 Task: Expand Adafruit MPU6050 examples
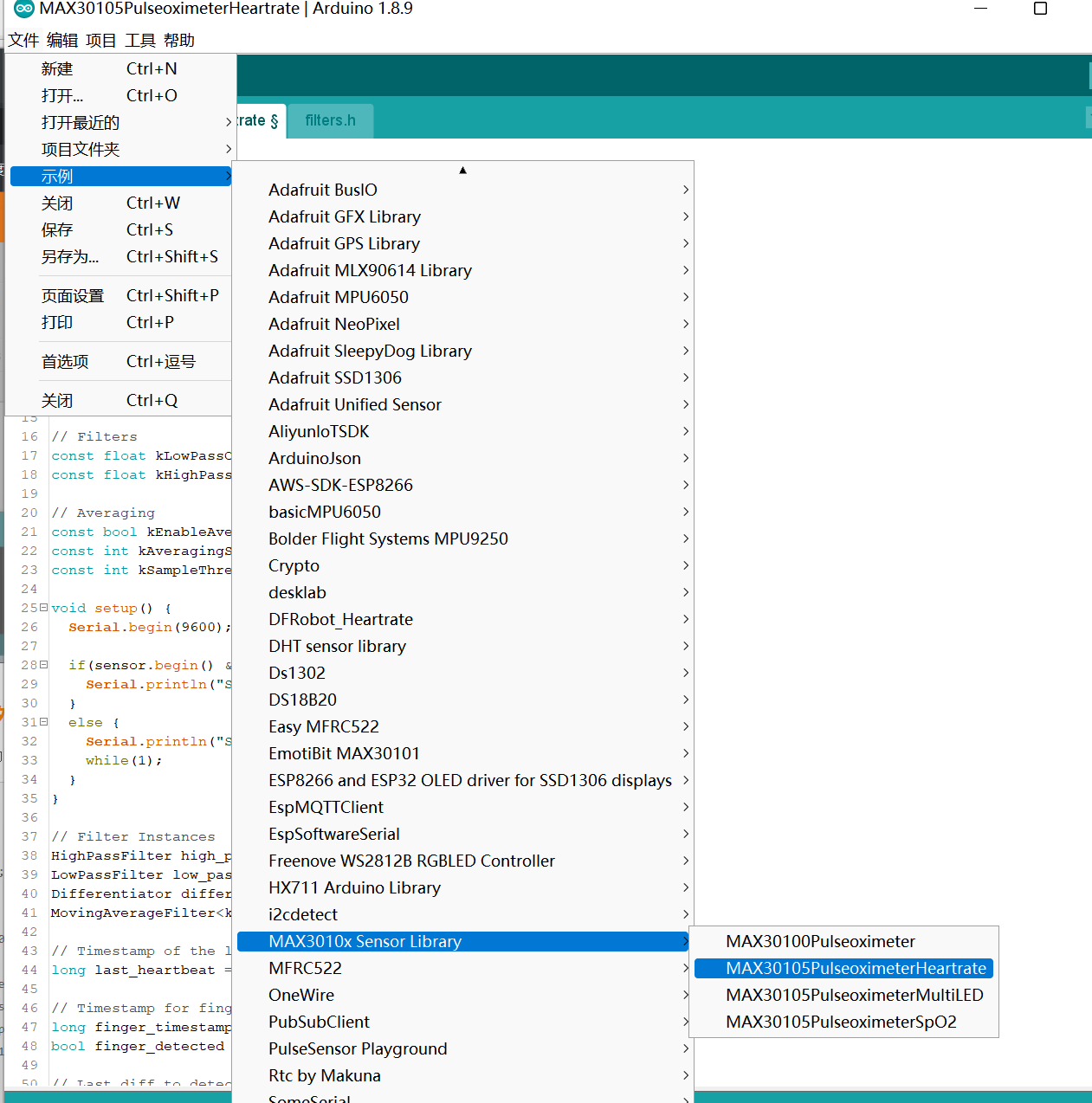pyautogui.click(x=463, y=297)
